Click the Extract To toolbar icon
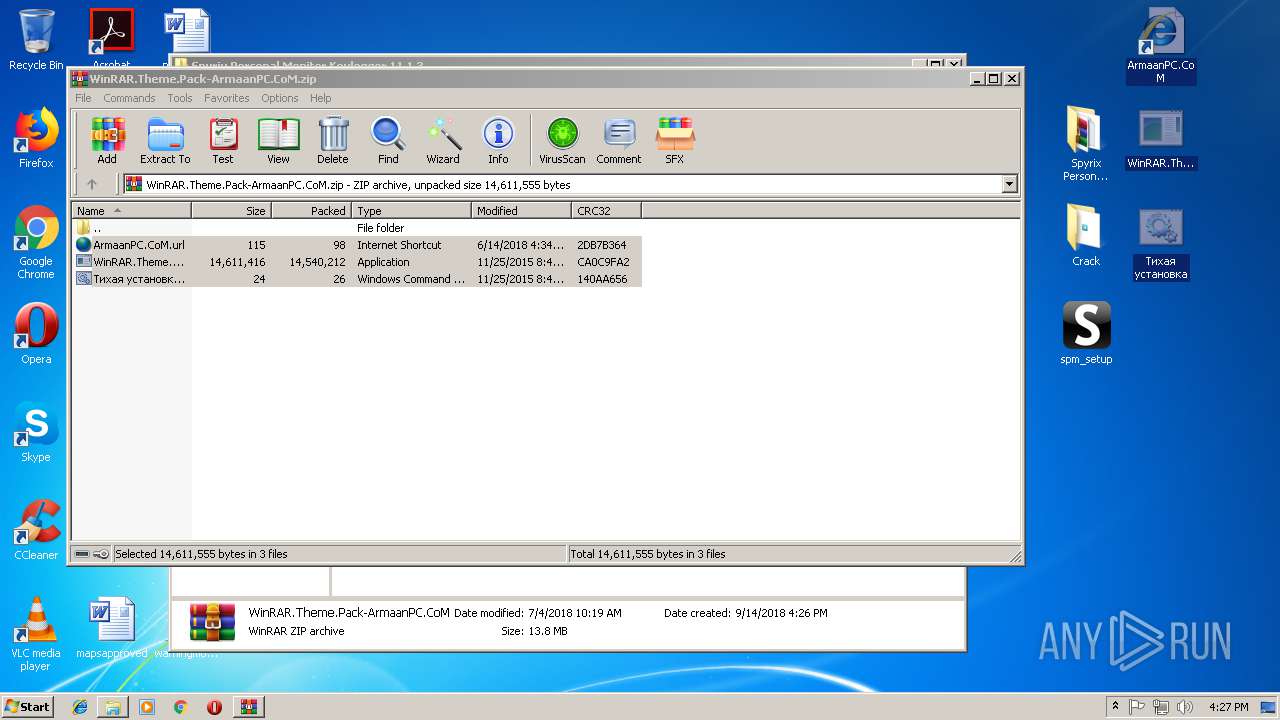 click(165, 140)
